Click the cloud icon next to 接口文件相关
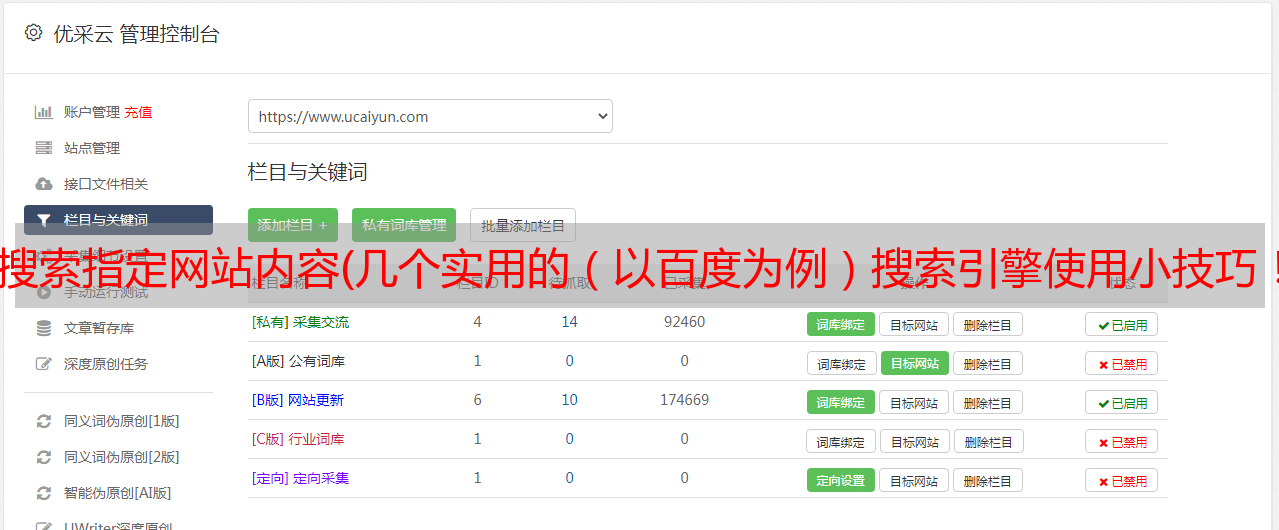The image size is (1279, 530). [44, 184]
